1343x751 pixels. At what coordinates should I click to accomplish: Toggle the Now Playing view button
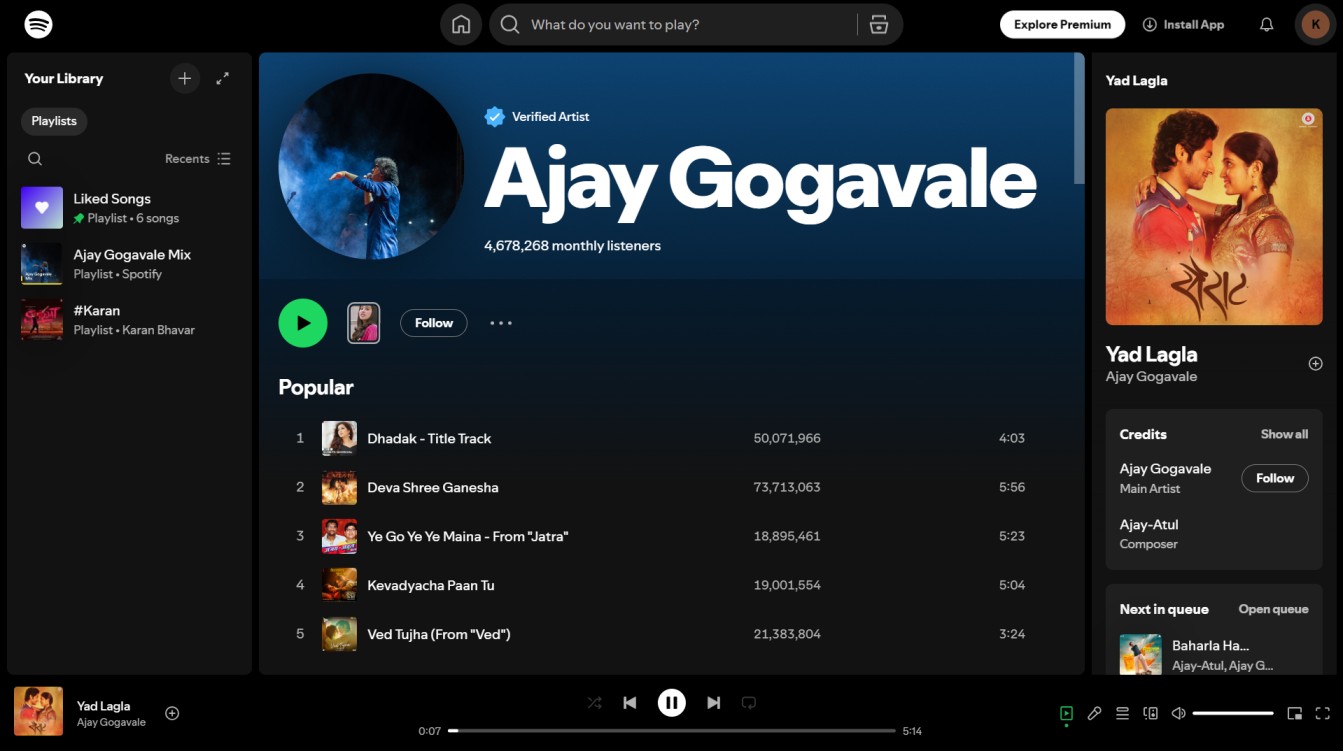pyautogui.click(x=1066, y=713)
